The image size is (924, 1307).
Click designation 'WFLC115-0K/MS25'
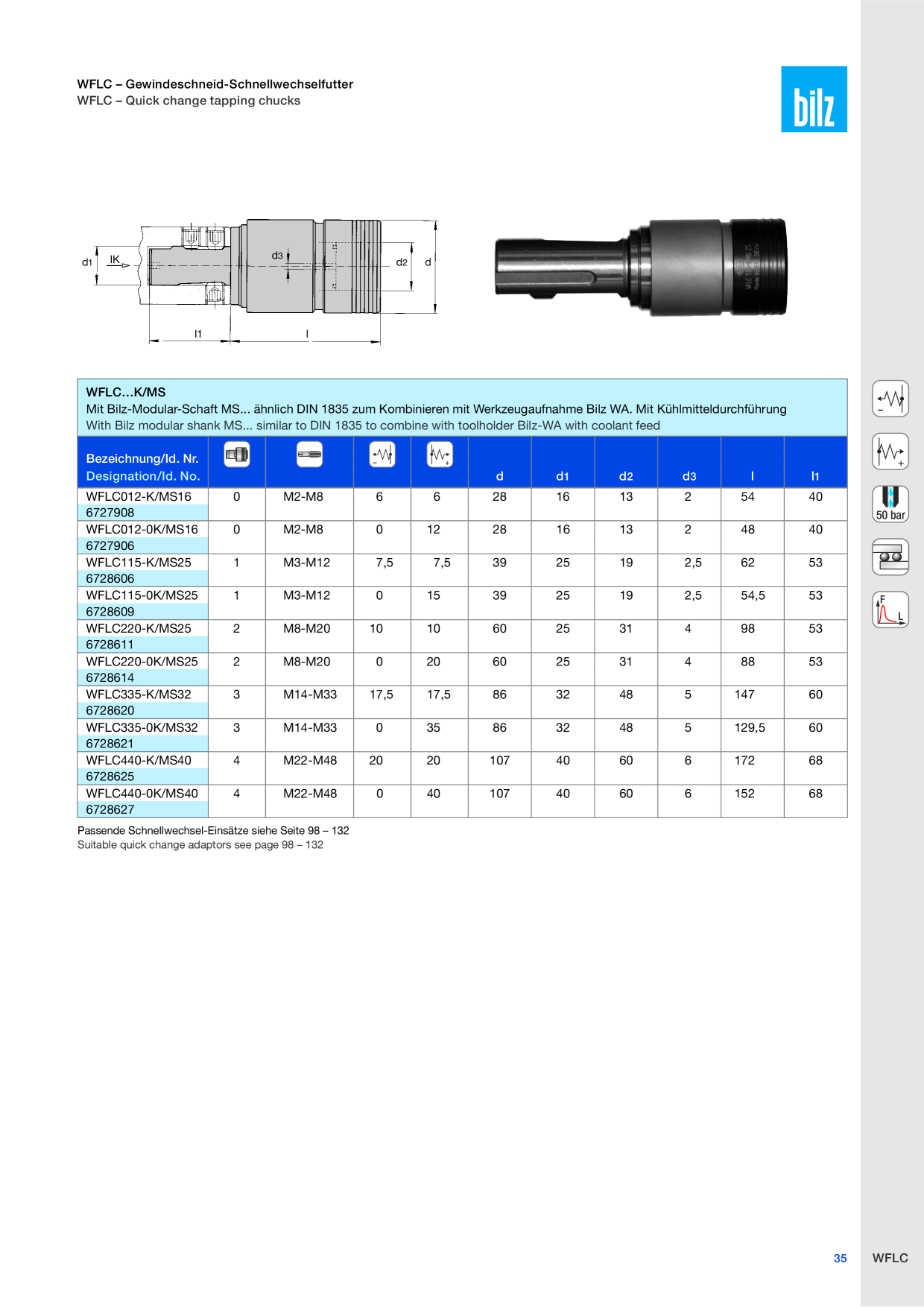(x=142, y=595)
